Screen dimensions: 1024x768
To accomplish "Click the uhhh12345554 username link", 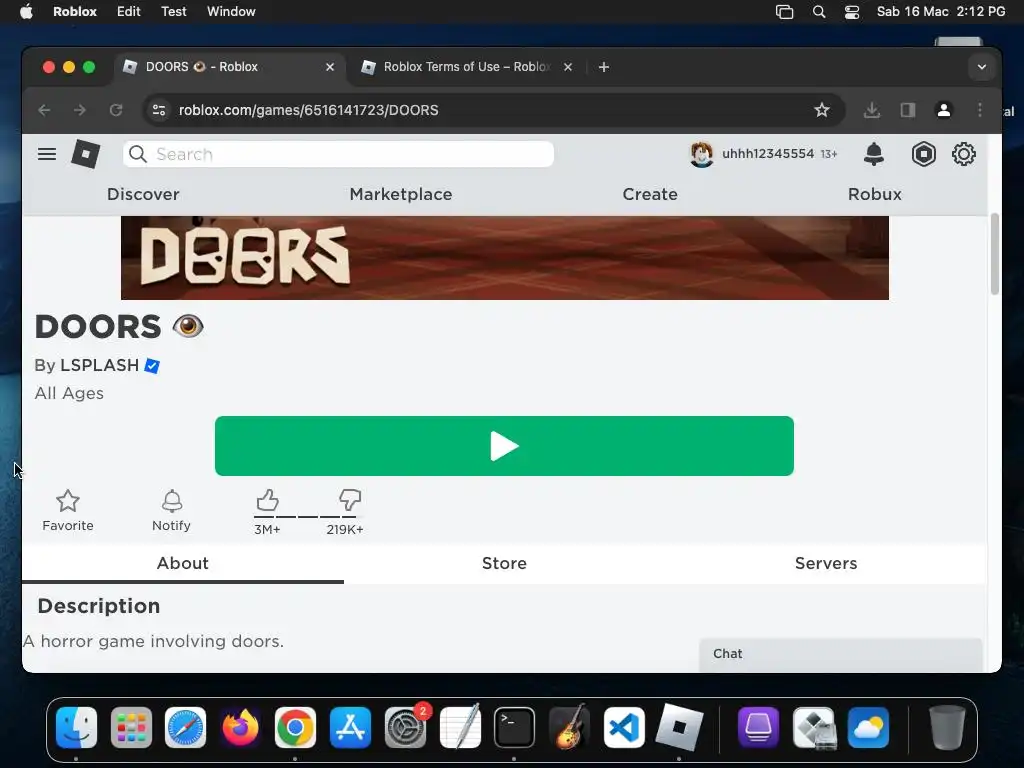I will 768,154.
